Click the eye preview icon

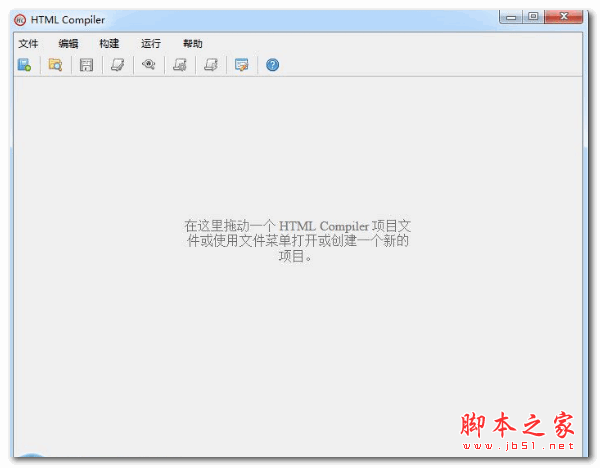148,64
